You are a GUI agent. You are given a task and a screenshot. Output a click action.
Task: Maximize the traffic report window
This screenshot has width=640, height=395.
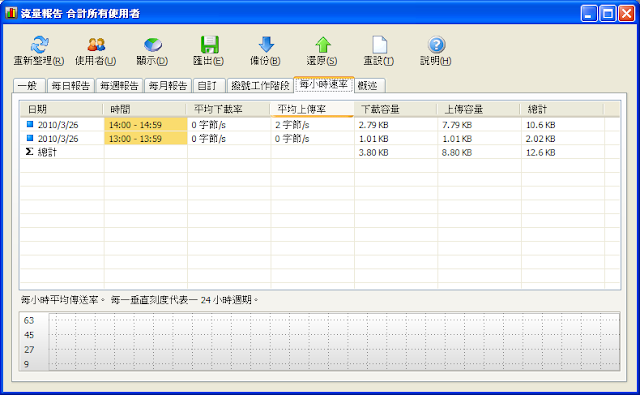(x=607, y=13)
